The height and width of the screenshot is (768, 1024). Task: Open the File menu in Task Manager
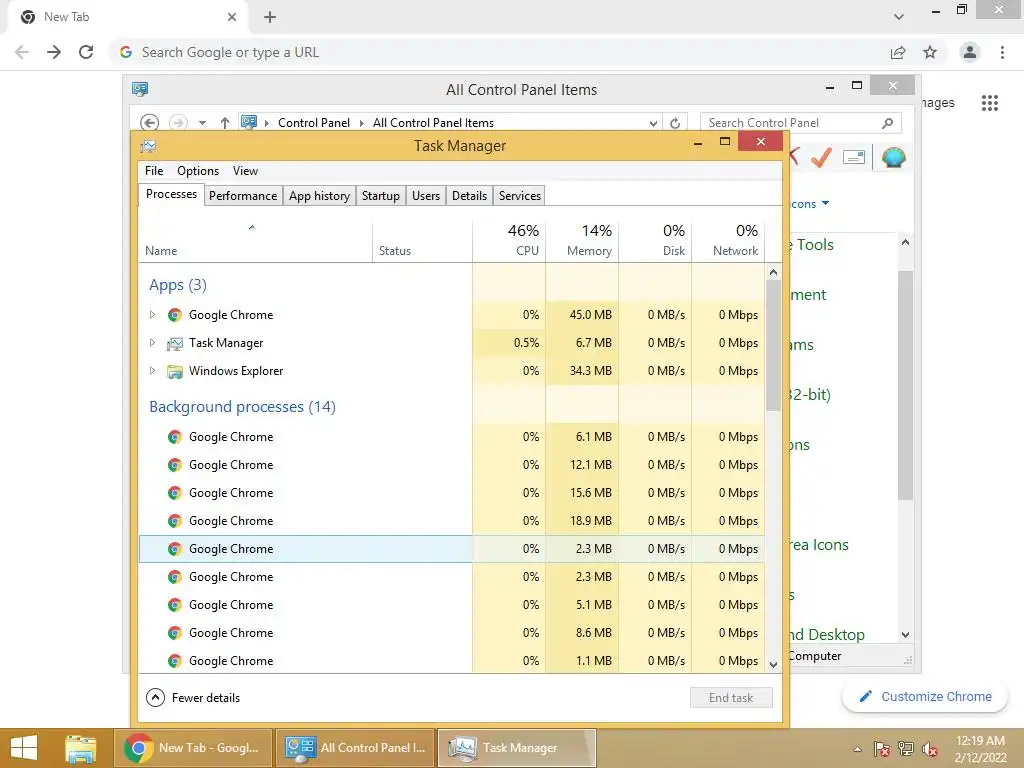154,171
